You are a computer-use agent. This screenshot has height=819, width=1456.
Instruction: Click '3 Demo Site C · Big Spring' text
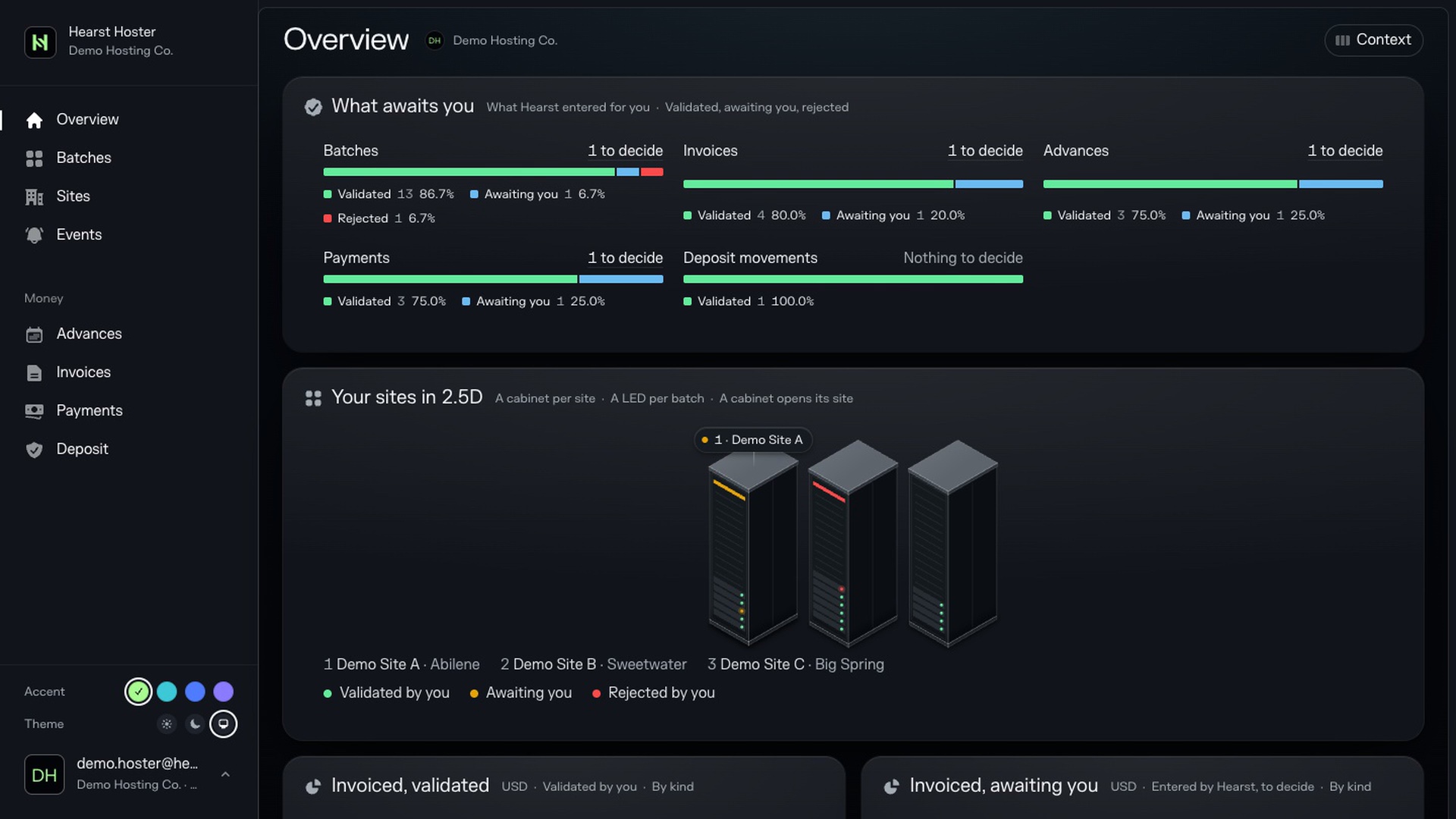pyautogui.click(x=795, y=664)
